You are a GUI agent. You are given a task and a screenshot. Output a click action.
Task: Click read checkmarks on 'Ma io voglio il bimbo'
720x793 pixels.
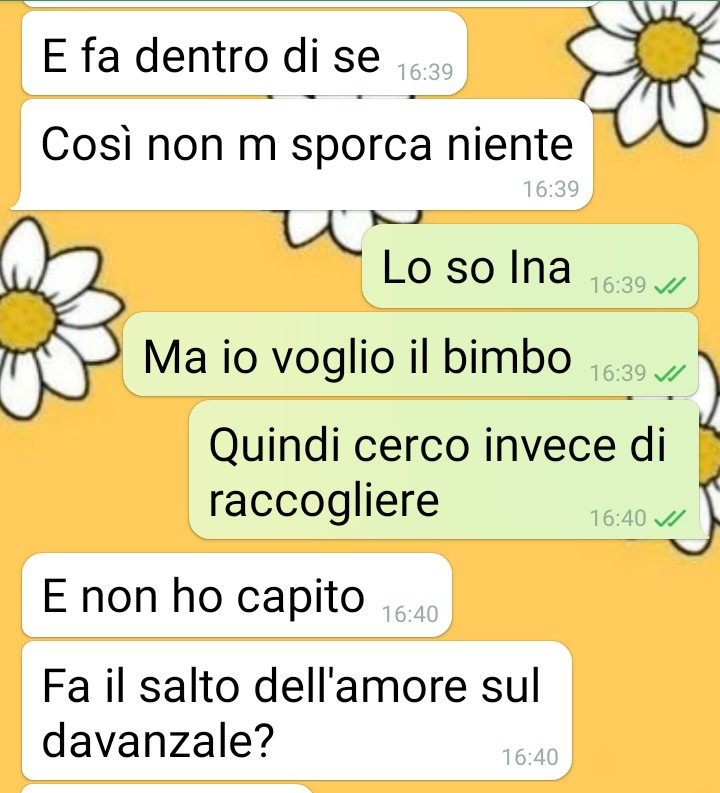click(670, 373)
